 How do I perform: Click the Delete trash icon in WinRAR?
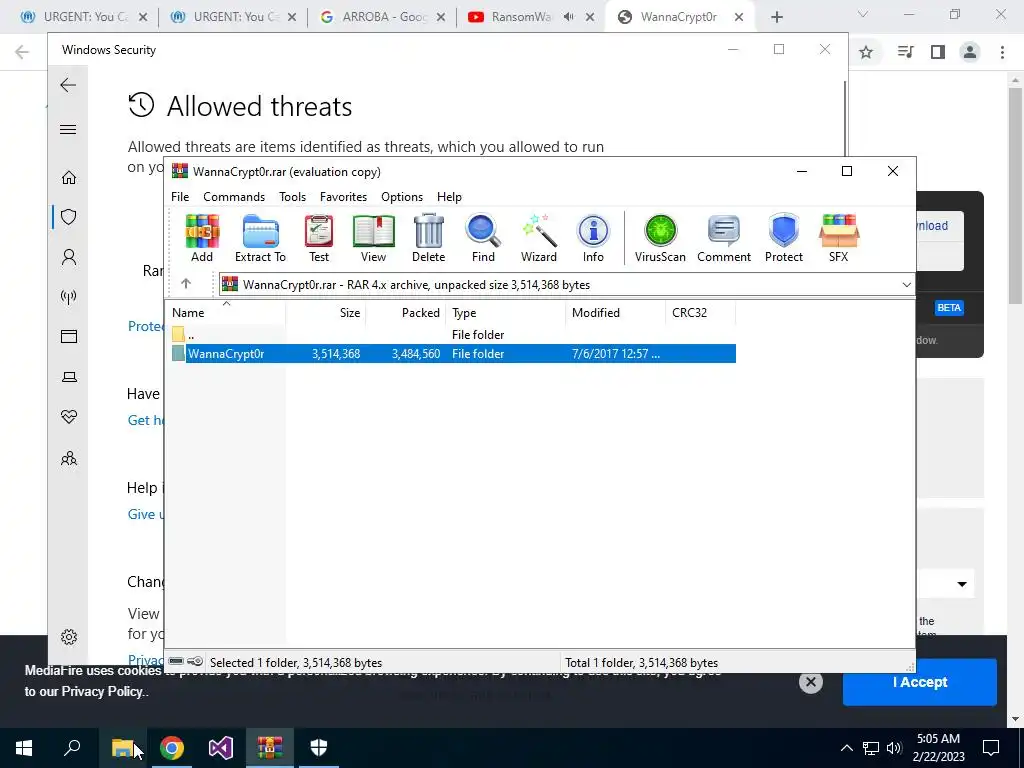(x=428, y=238)
